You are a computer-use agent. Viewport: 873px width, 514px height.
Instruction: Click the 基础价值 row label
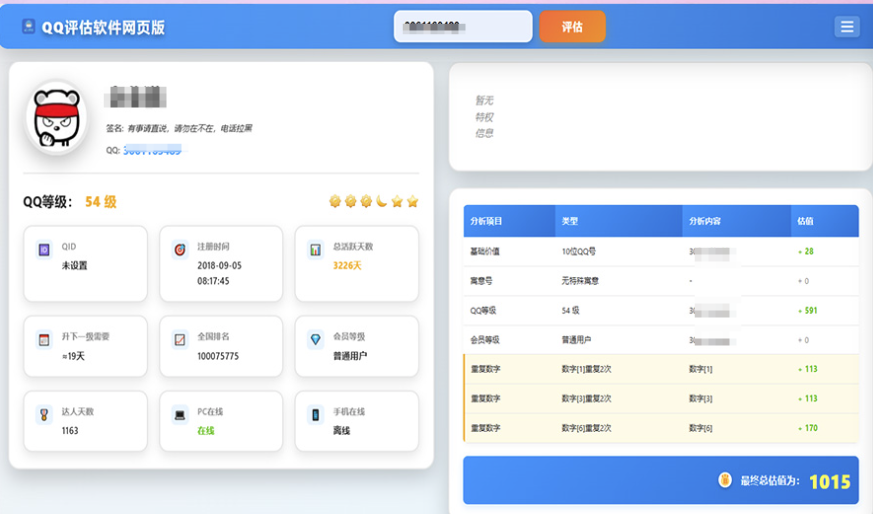click(485, 252)
